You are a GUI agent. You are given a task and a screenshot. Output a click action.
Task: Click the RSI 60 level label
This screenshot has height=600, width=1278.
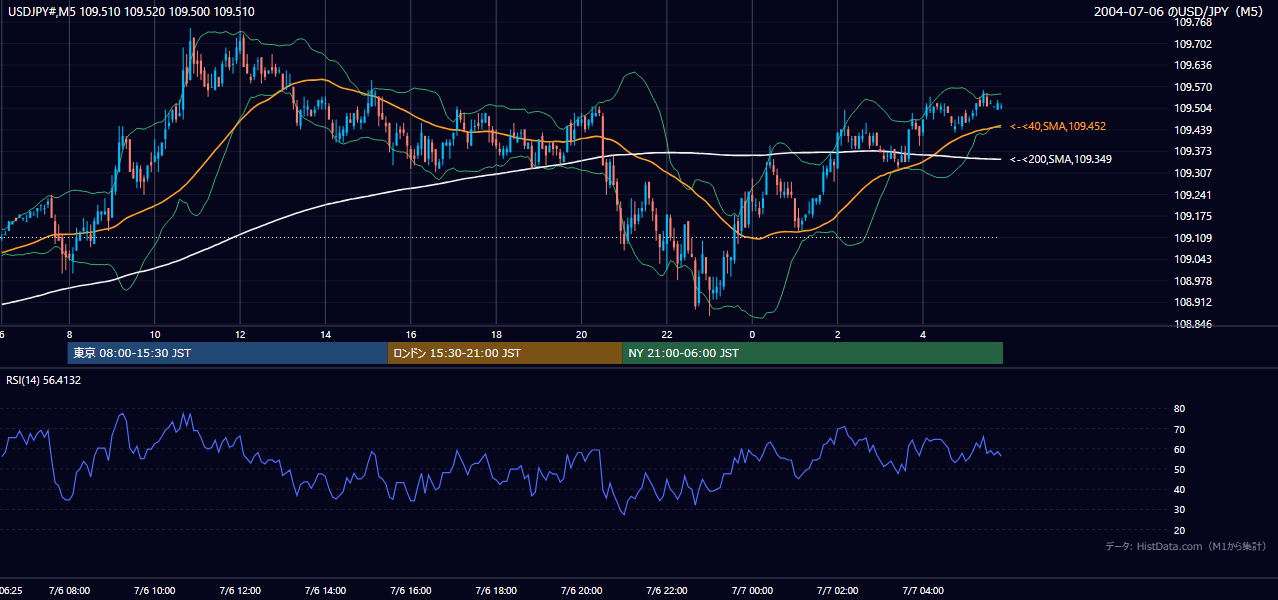[x=1179, y=450]
